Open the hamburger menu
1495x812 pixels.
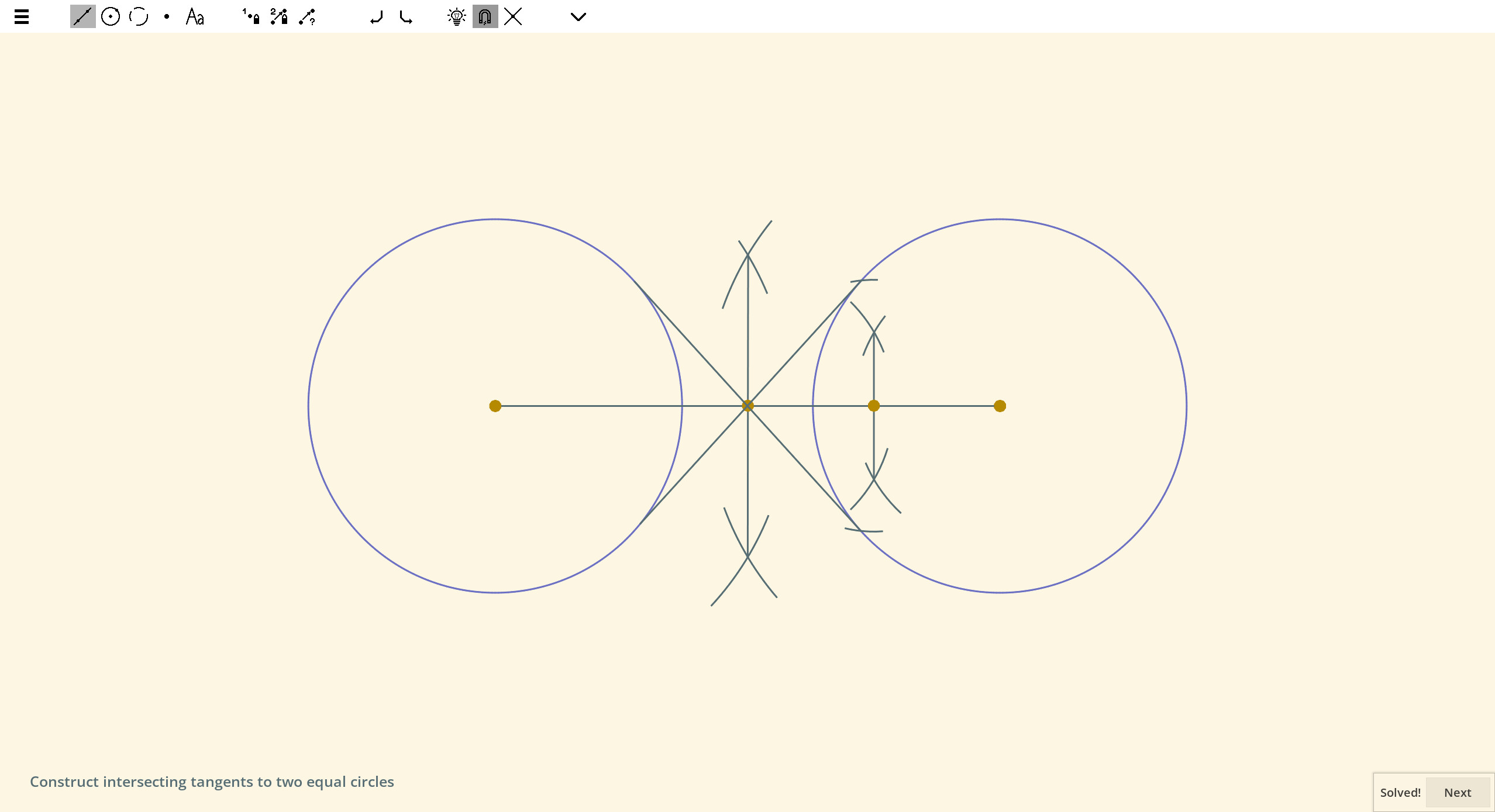21,16
